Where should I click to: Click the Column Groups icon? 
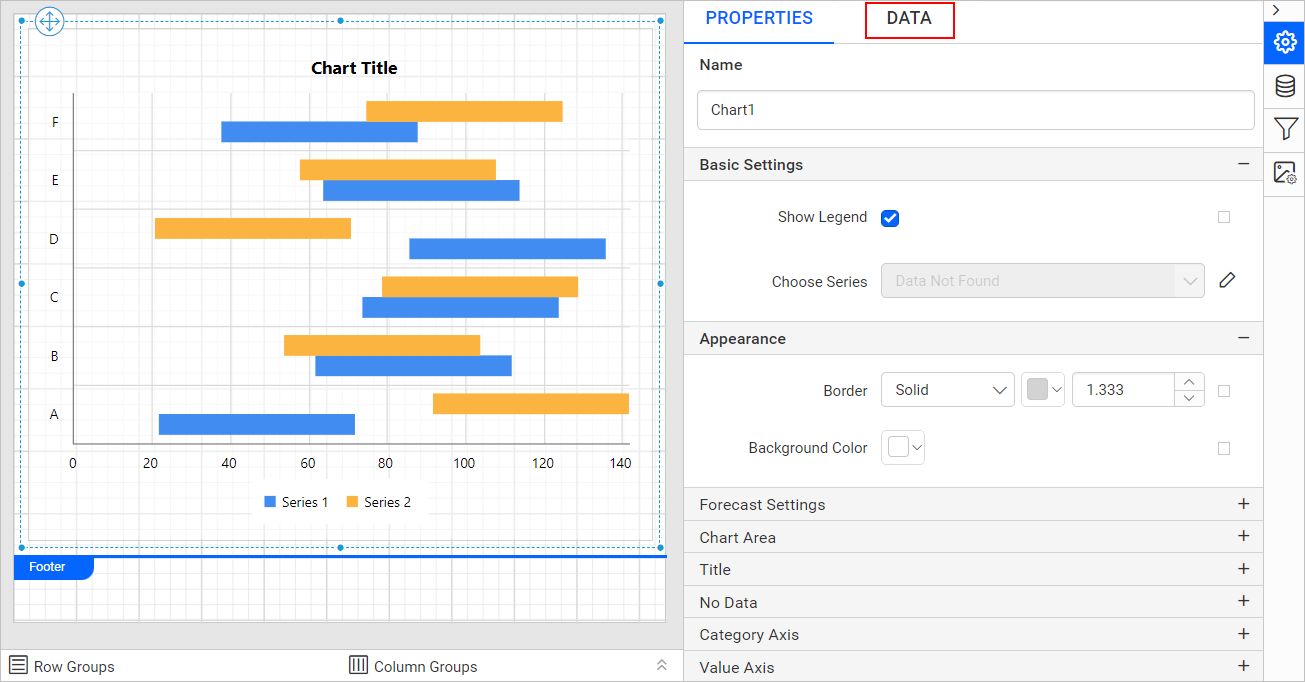click(358, 665)
